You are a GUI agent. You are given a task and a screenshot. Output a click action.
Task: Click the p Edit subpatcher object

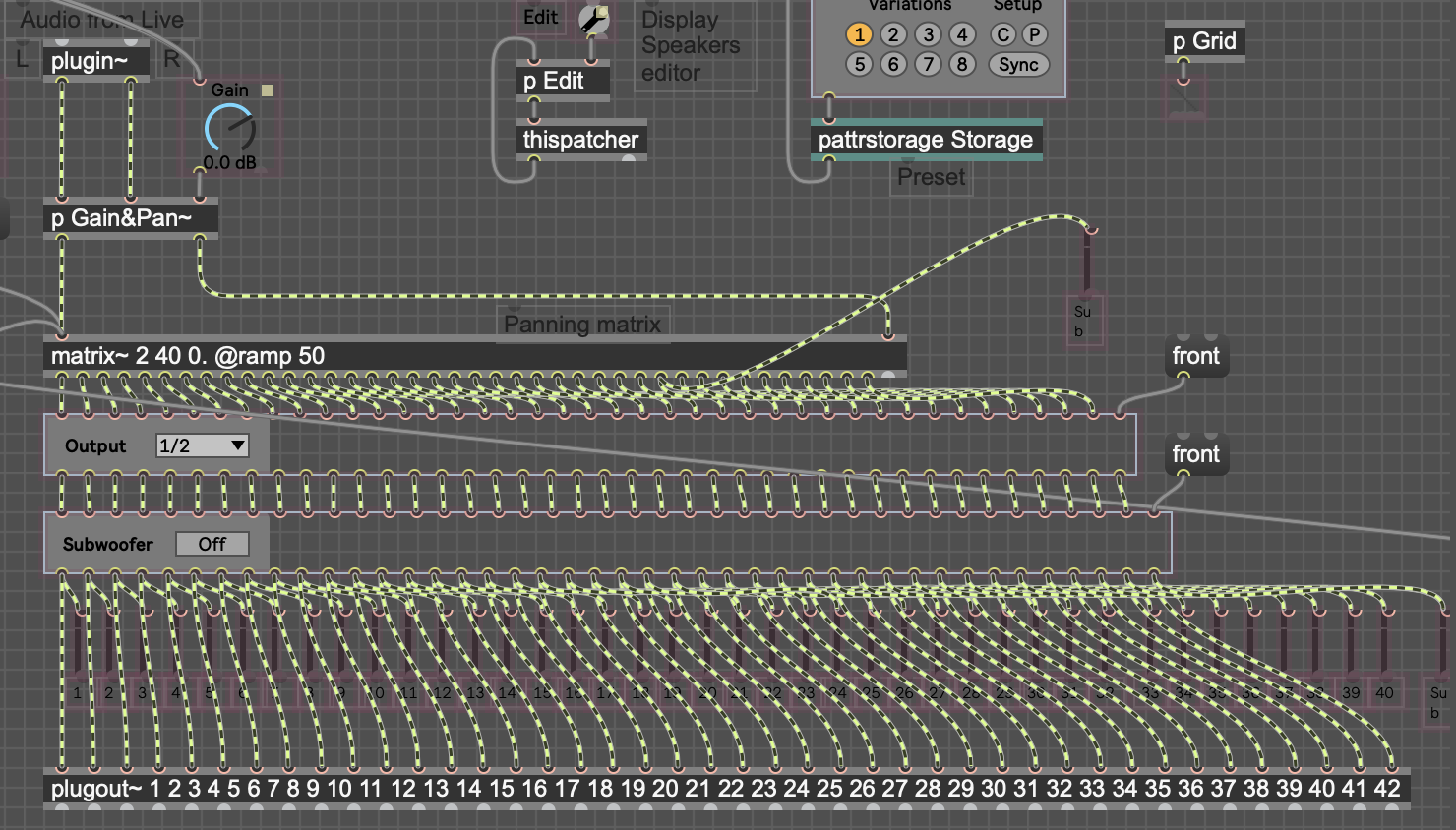tap(563, 81)
